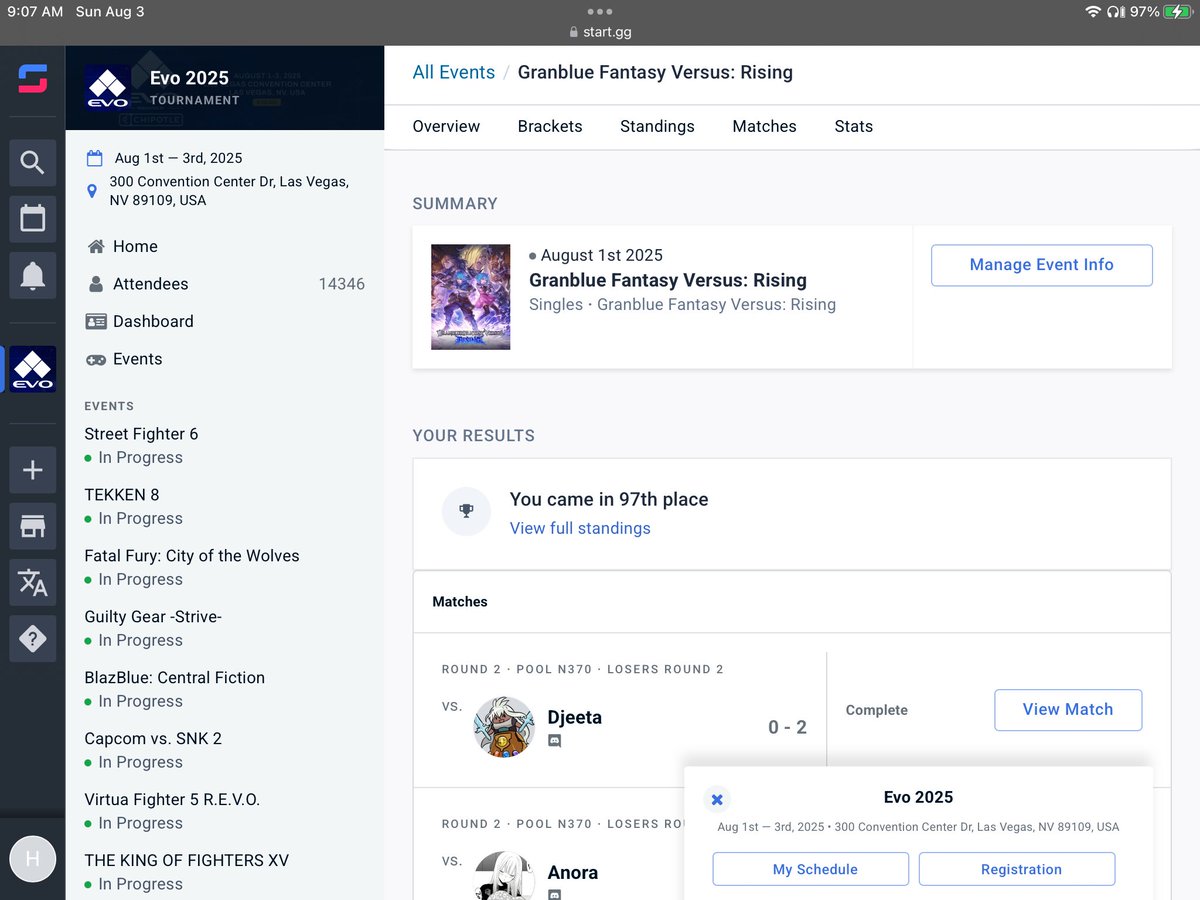The image size is (1200, 900).
Task: Click the Discord icon under Anora
Action: click(555, 895)
